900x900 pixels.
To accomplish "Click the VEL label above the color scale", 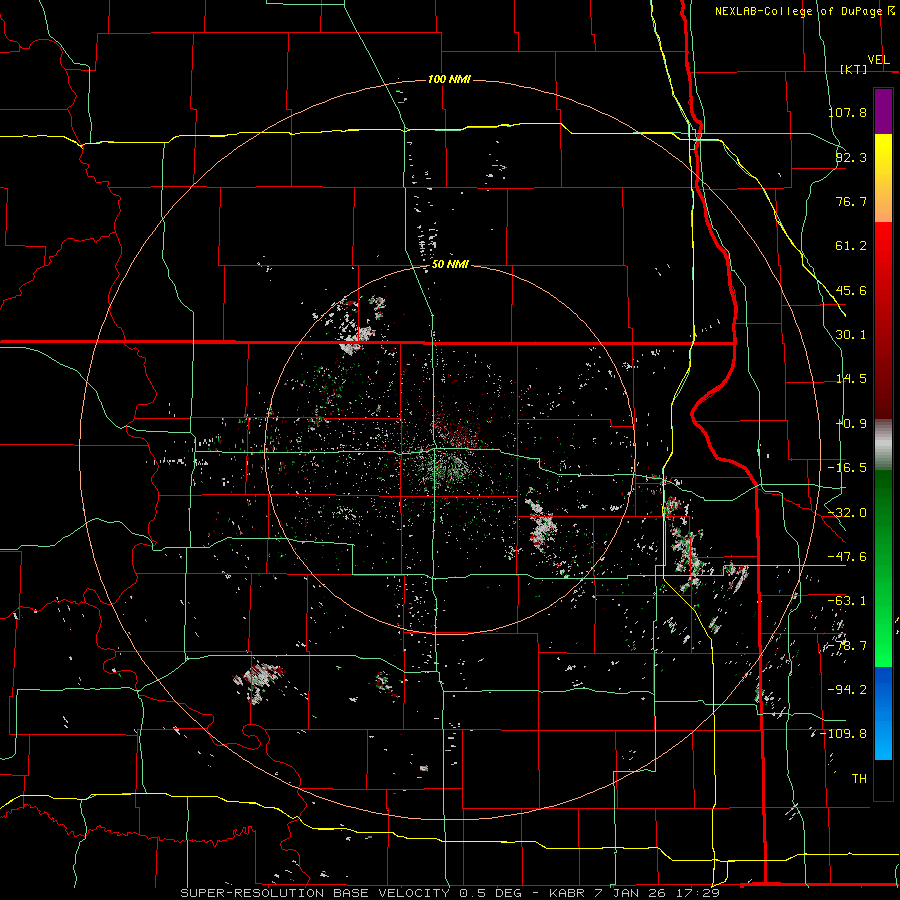I will (x=878, y=60).
